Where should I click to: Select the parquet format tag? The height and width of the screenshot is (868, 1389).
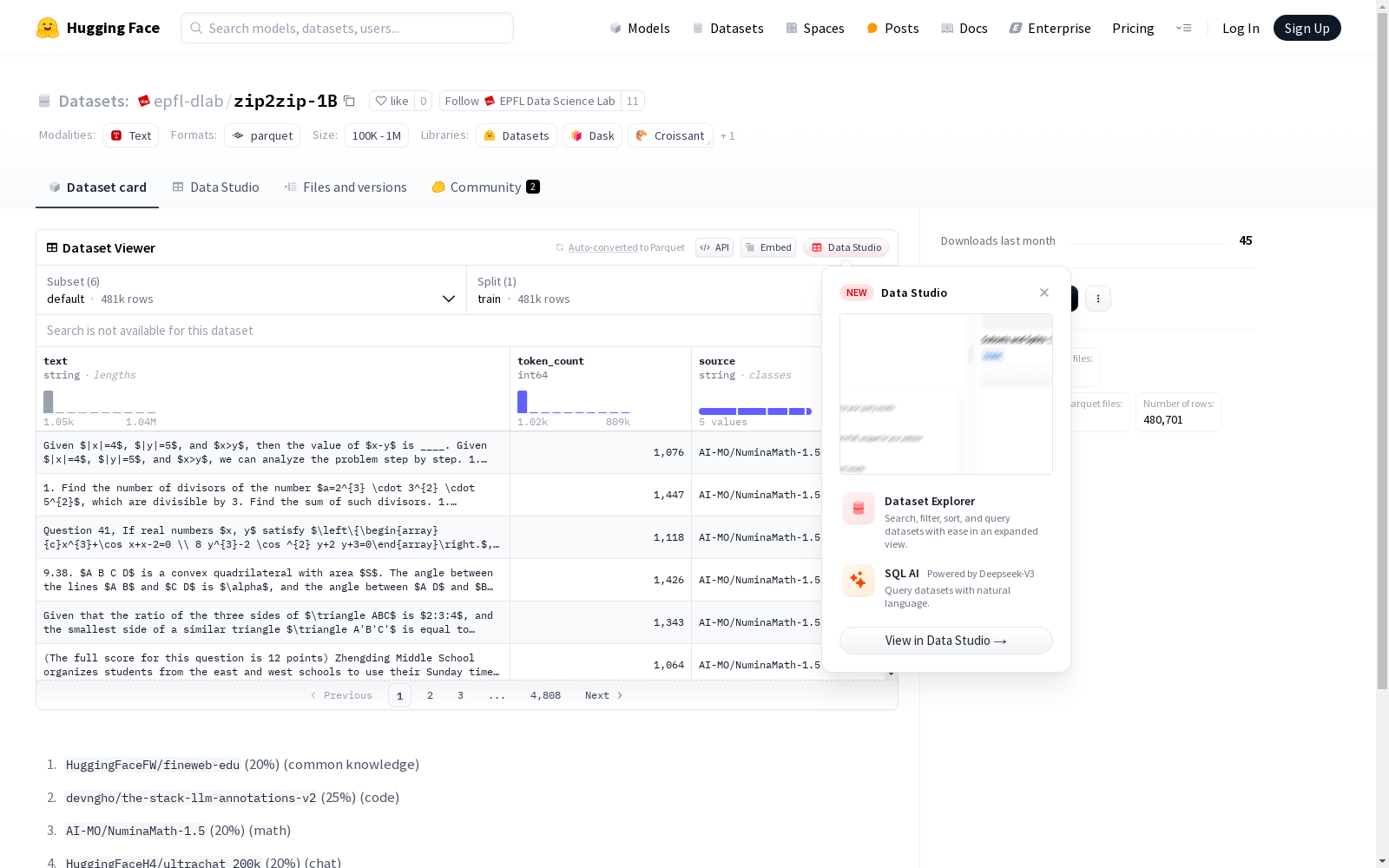pyautogui.click(x=262, y=135)
